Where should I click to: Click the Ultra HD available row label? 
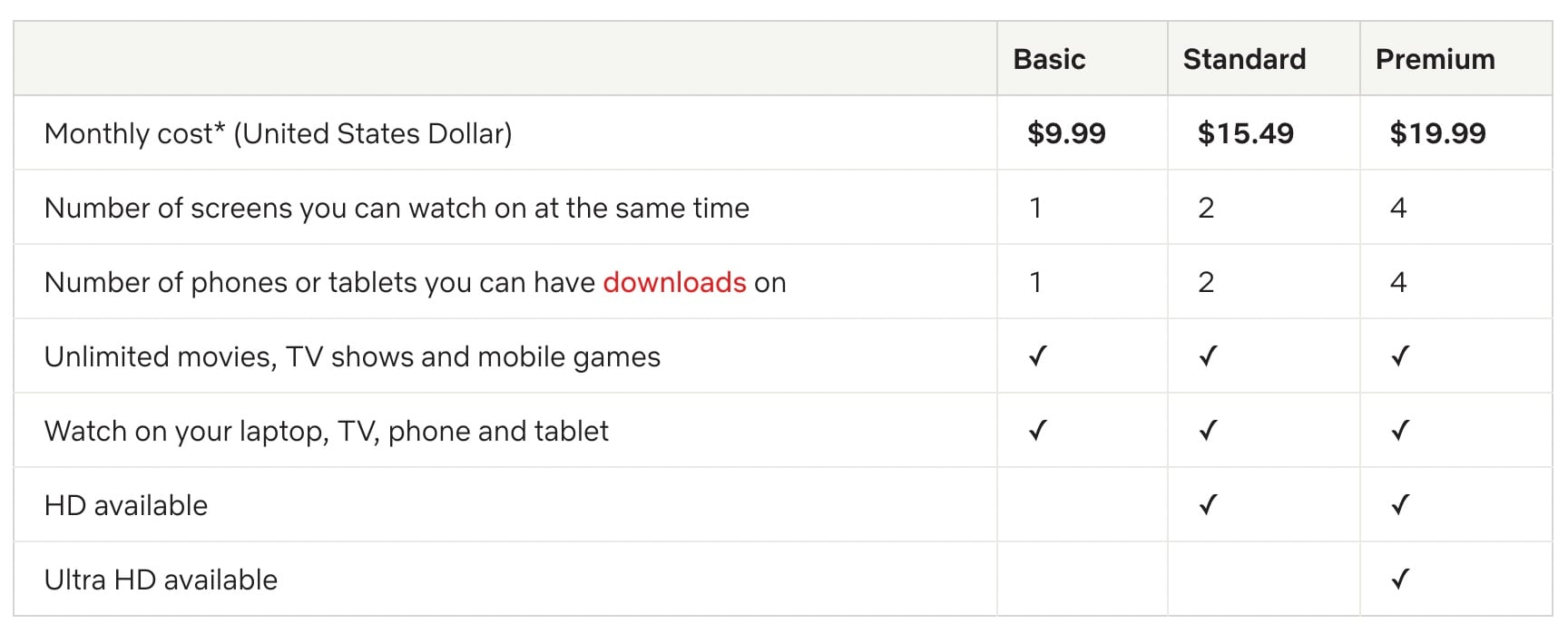(161, 580)
